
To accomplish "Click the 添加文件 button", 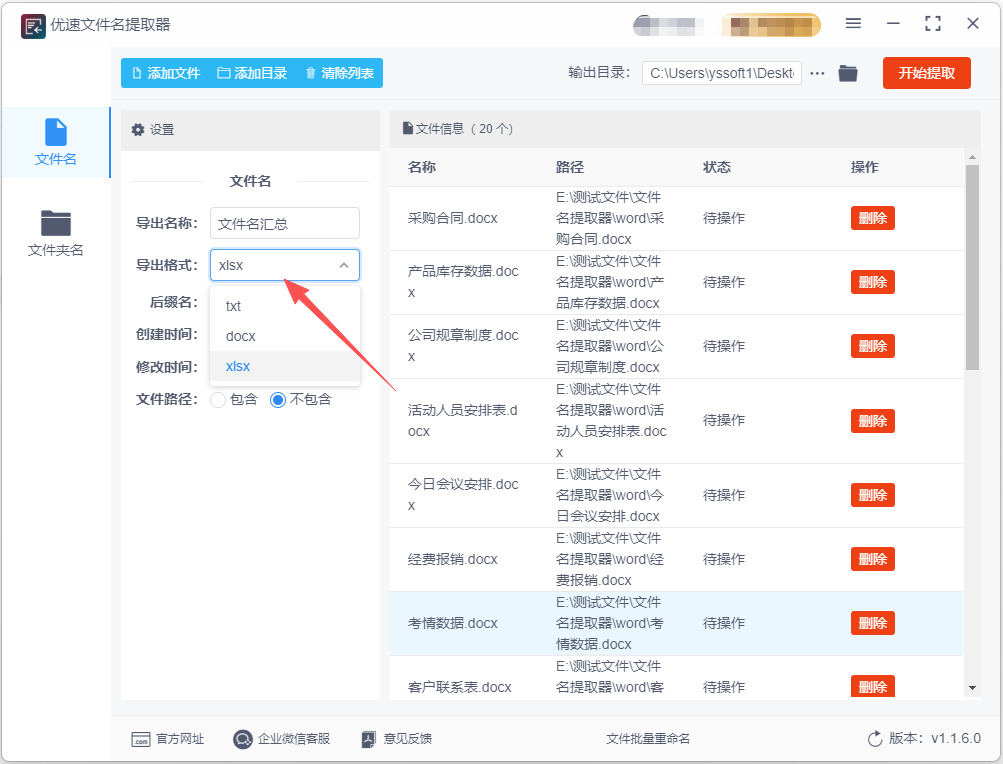I will coord(166,73).
